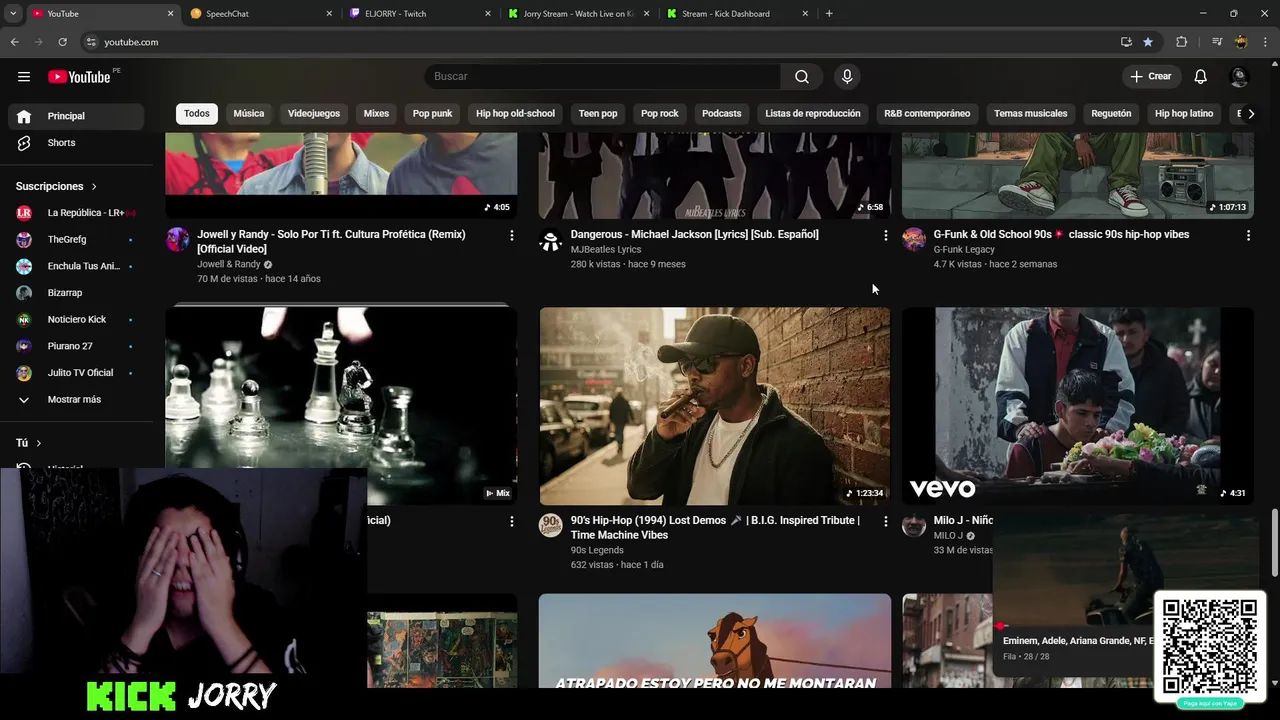Viewport: 1280px width, 720px height.
Task: Select the Teen pop chip
Action: pos(598,114)
